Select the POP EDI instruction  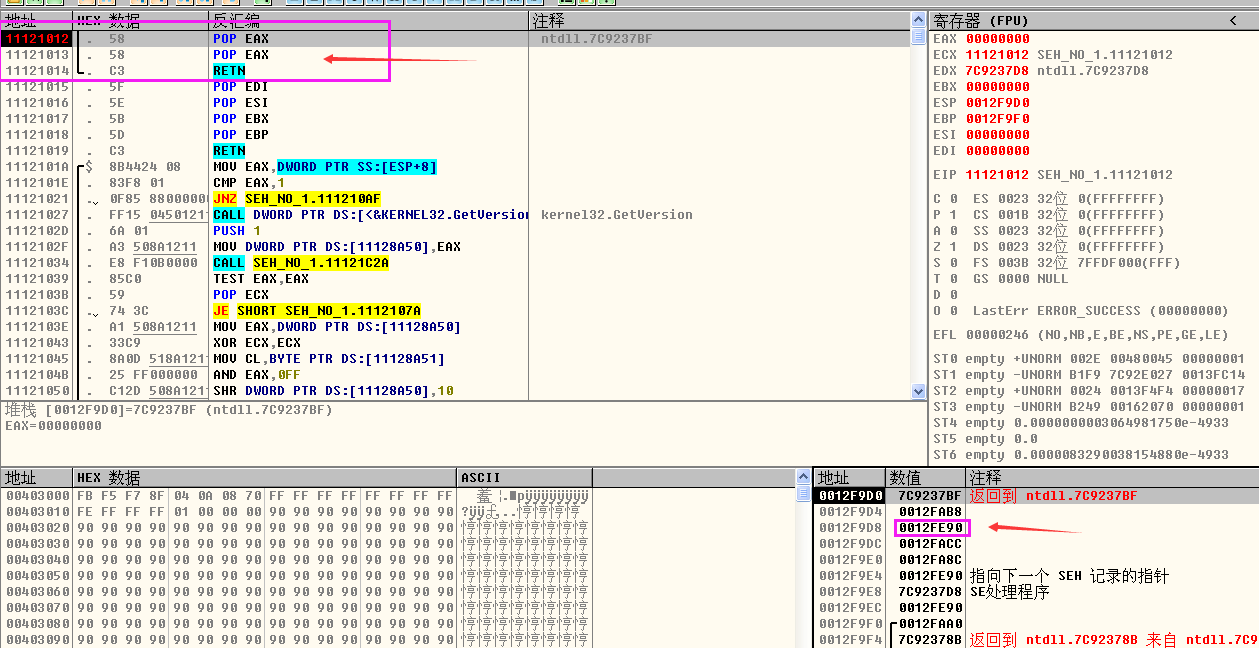(x=241, y=87)
